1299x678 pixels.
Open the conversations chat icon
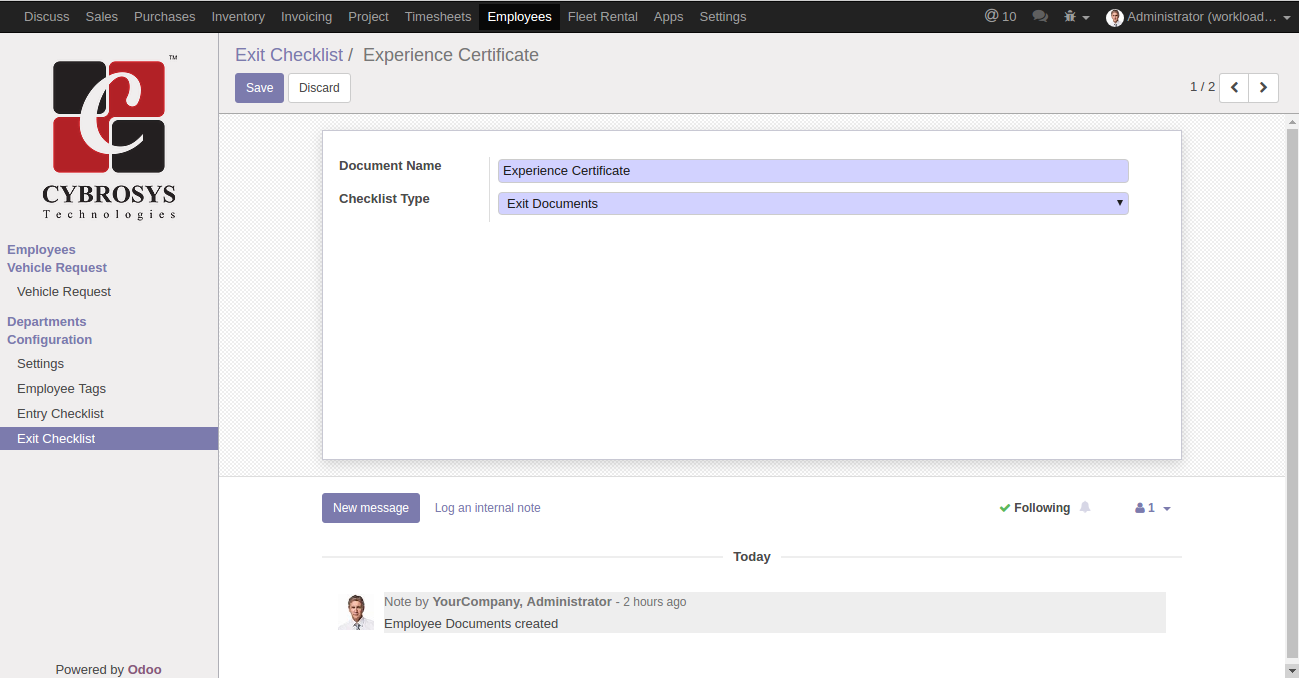coord(1040,16)
